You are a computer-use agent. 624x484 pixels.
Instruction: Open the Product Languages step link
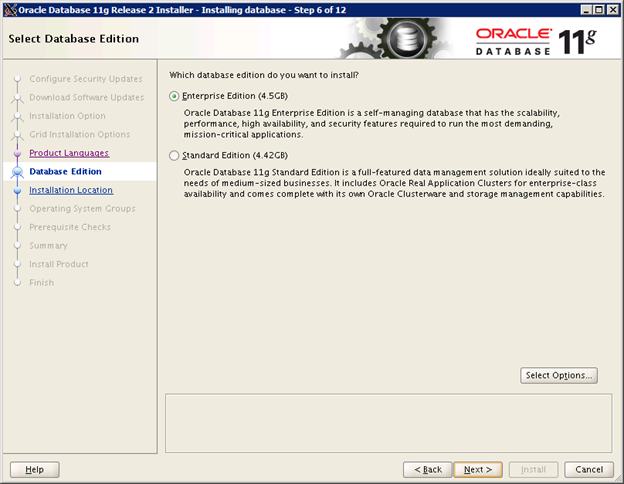tap(69, 153)
